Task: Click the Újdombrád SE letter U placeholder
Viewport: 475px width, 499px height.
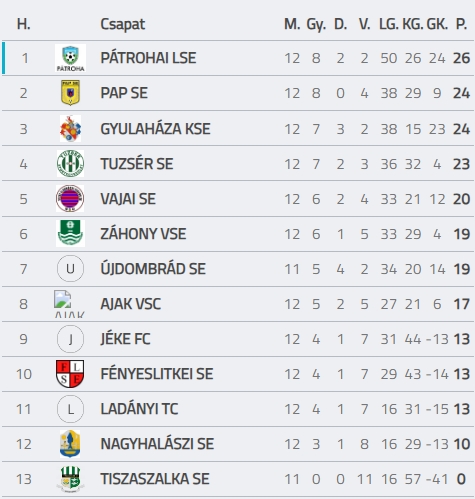Action: tap(70, 269)
